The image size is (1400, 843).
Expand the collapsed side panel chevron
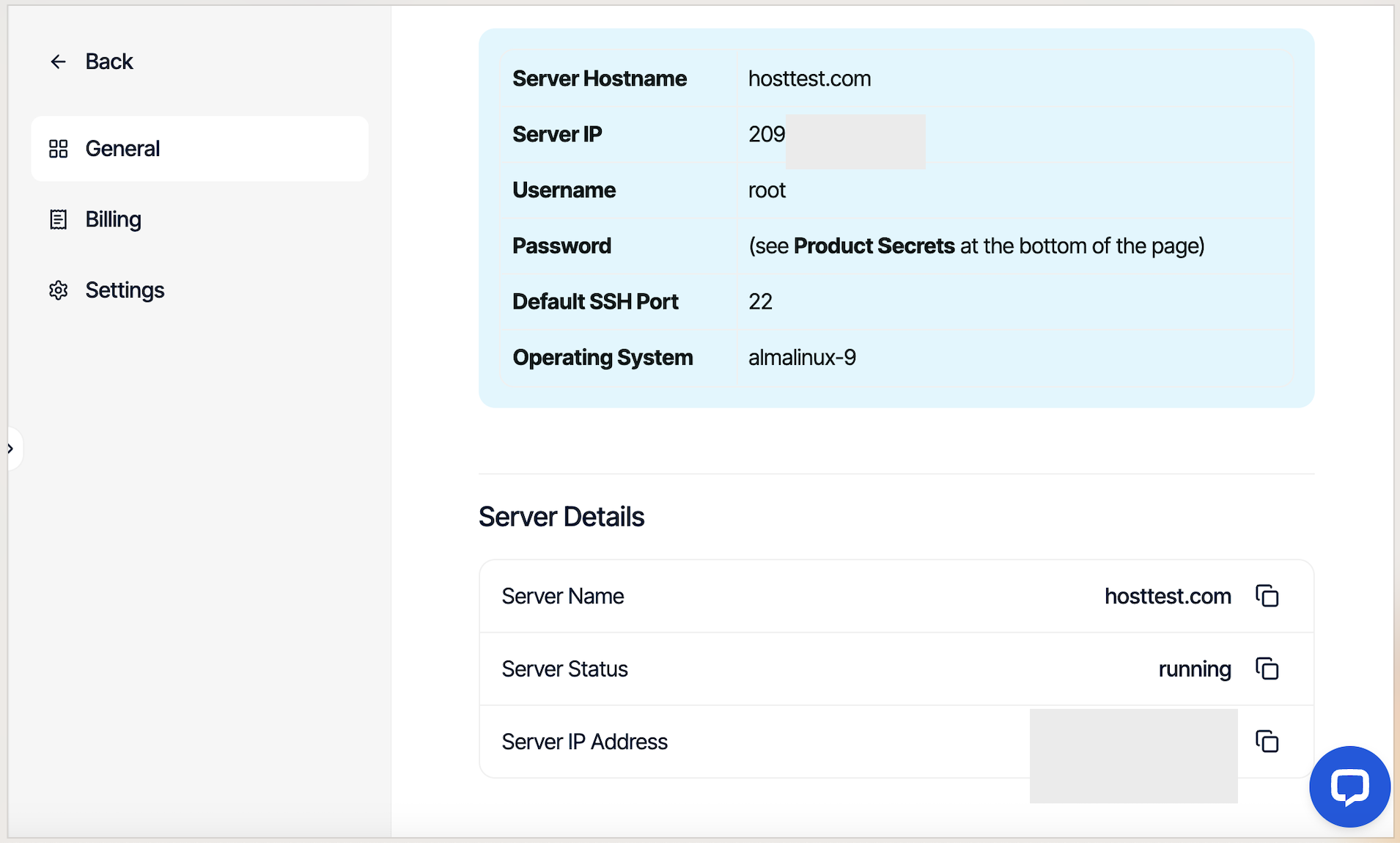click(x=12, y=449)
